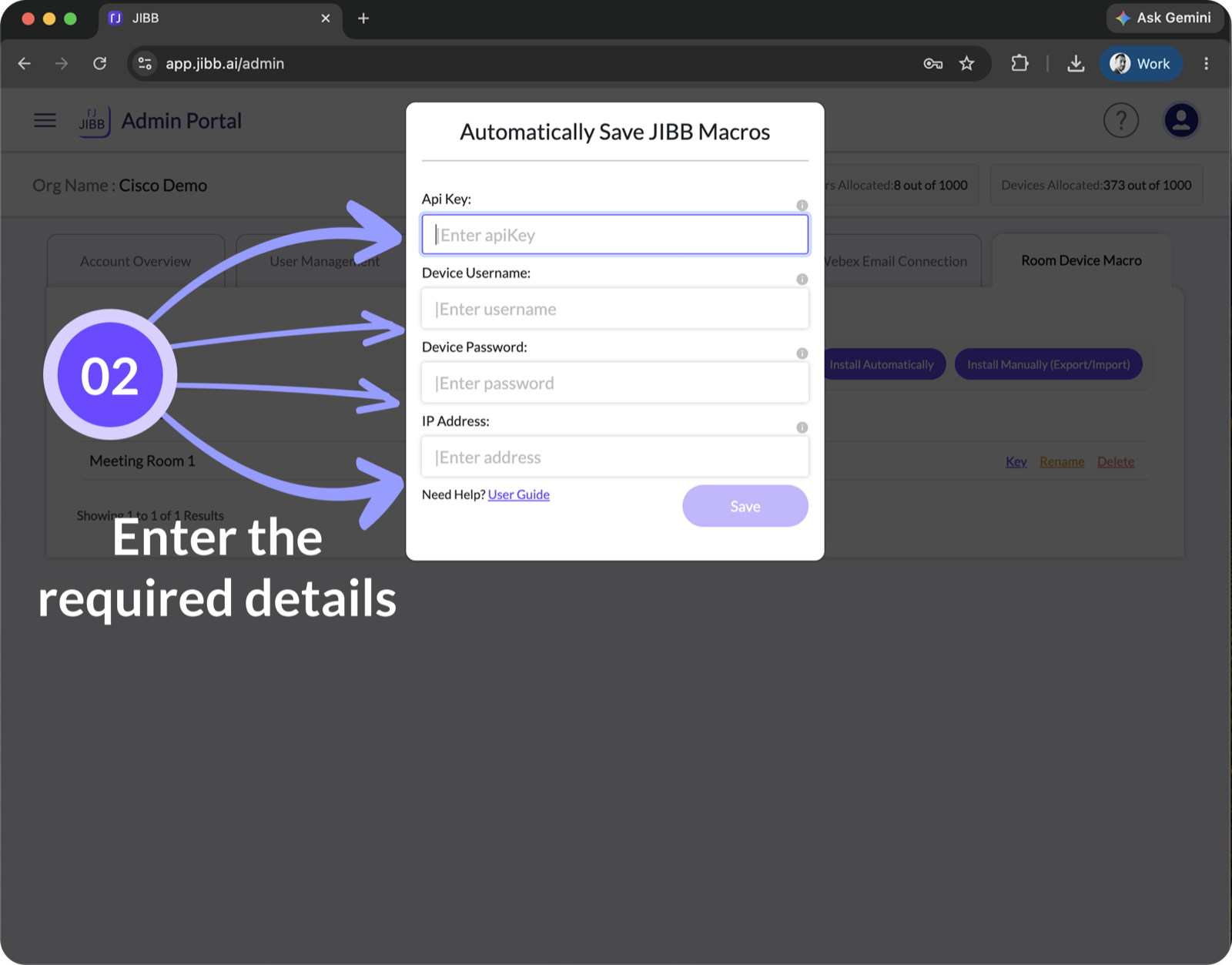Switch to the Room Device Macro tab
Viewport: 1232px width, 965px height.
point(1081,260)
